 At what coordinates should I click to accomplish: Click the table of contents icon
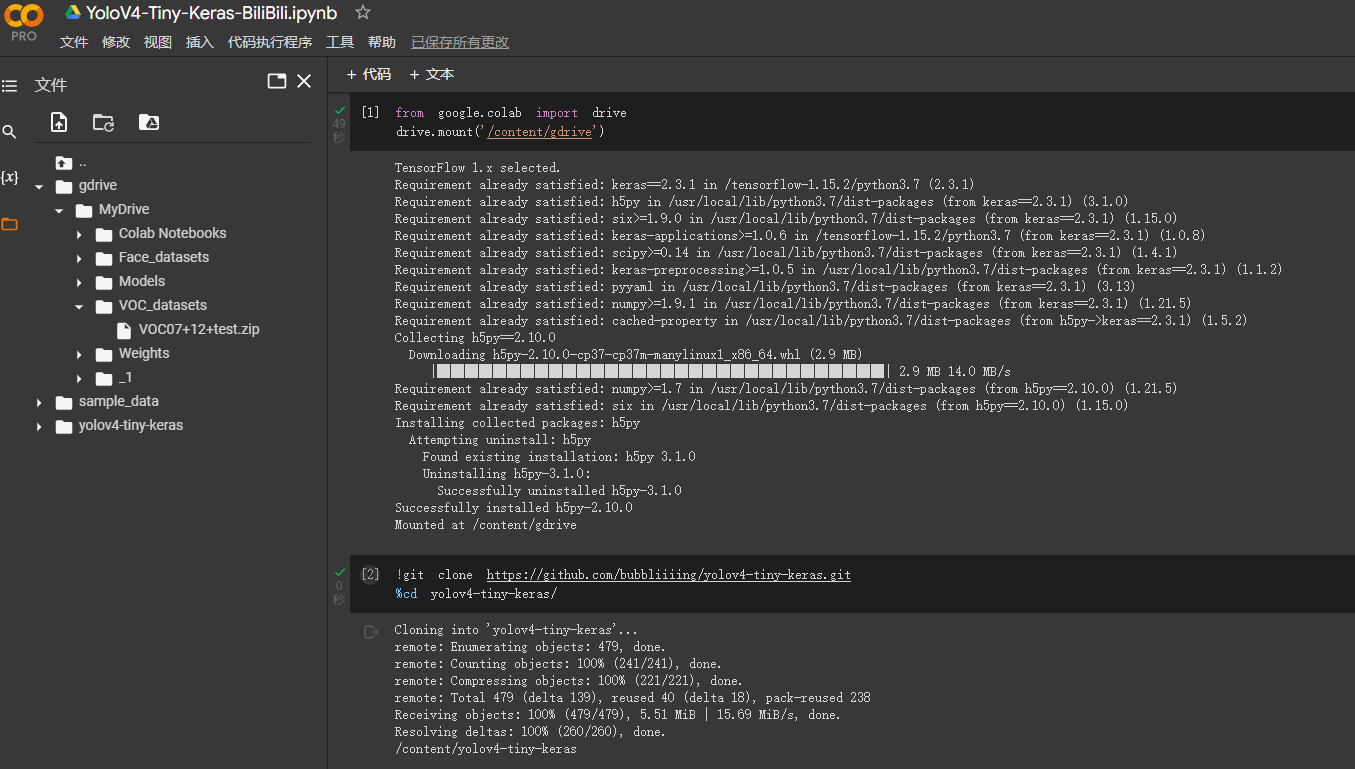coord(10,86)
